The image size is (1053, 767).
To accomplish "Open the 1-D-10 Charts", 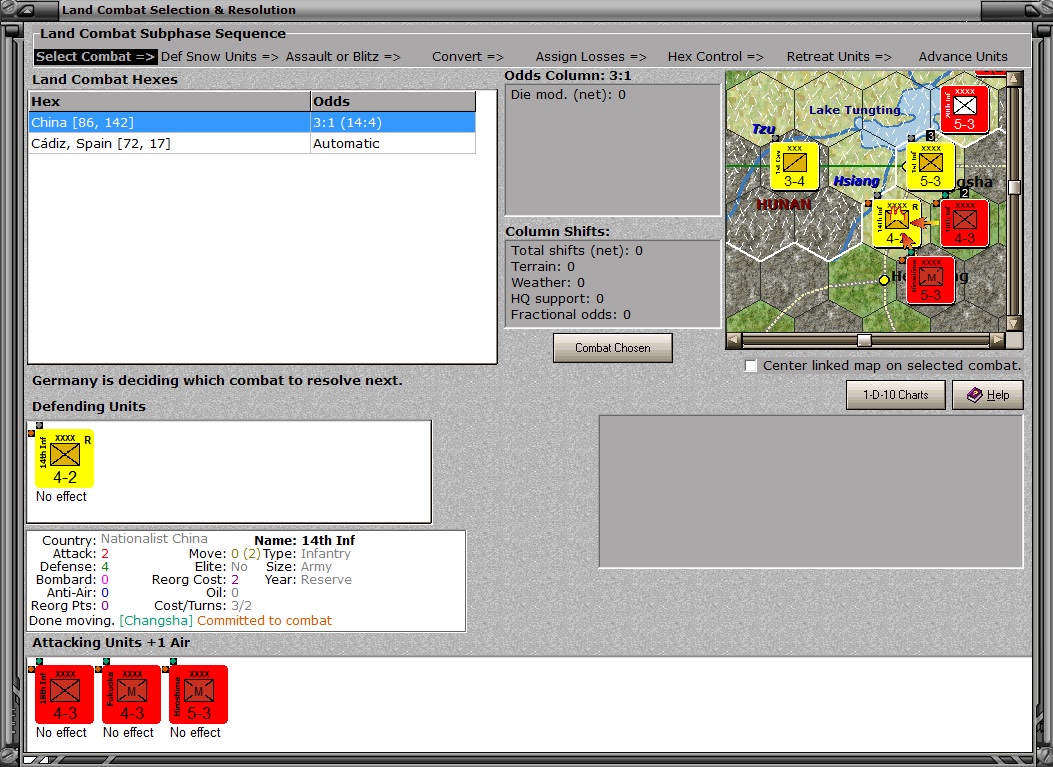I will coord(895,395).
